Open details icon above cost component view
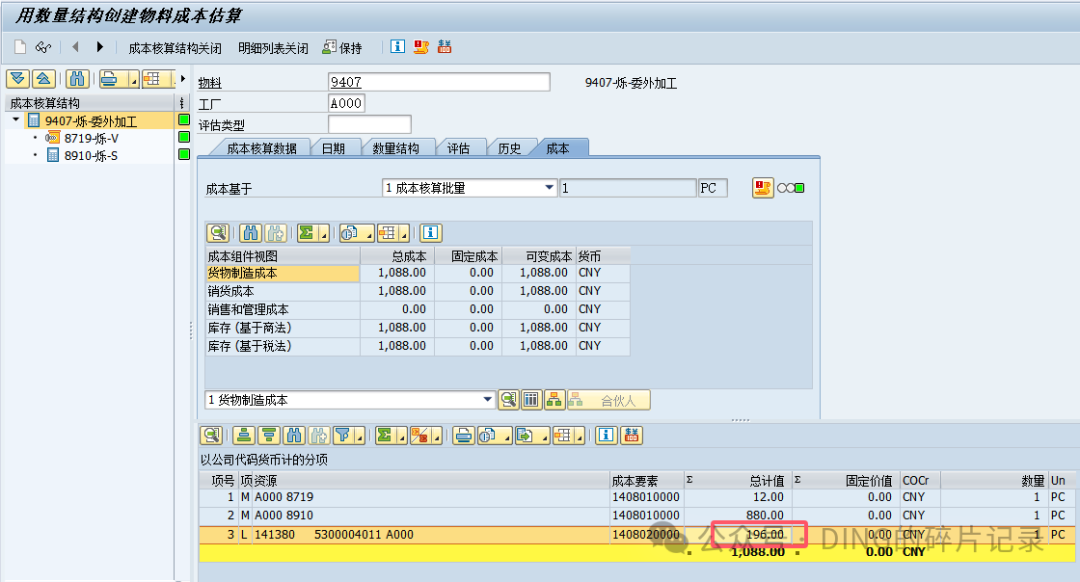This screenshot has width=1080, height=582. coord(218,233)
